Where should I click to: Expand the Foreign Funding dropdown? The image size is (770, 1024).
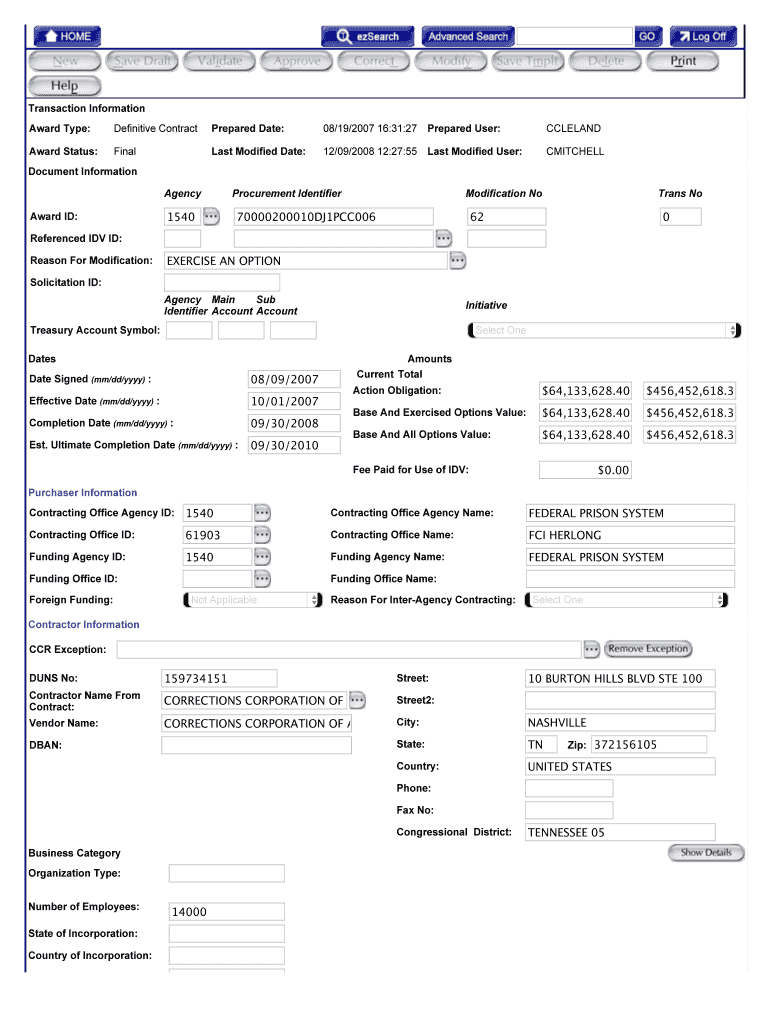pyautogui.click(x=253, y=600)
